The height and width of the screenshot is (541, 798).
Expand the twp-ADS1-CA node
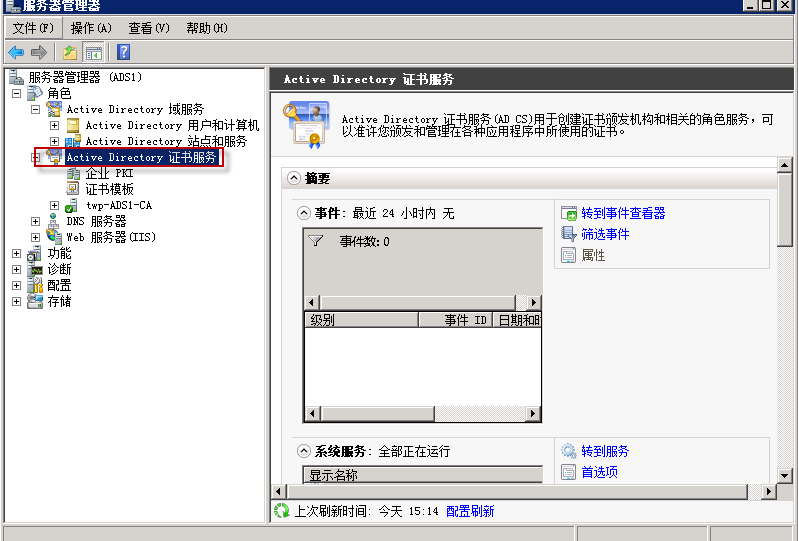(54, 205)
